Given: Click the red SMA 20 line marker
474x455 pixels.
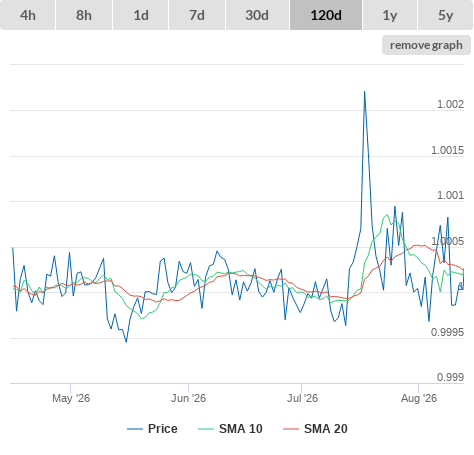Looking at the screenshot, I should click(x=291, y=429).
